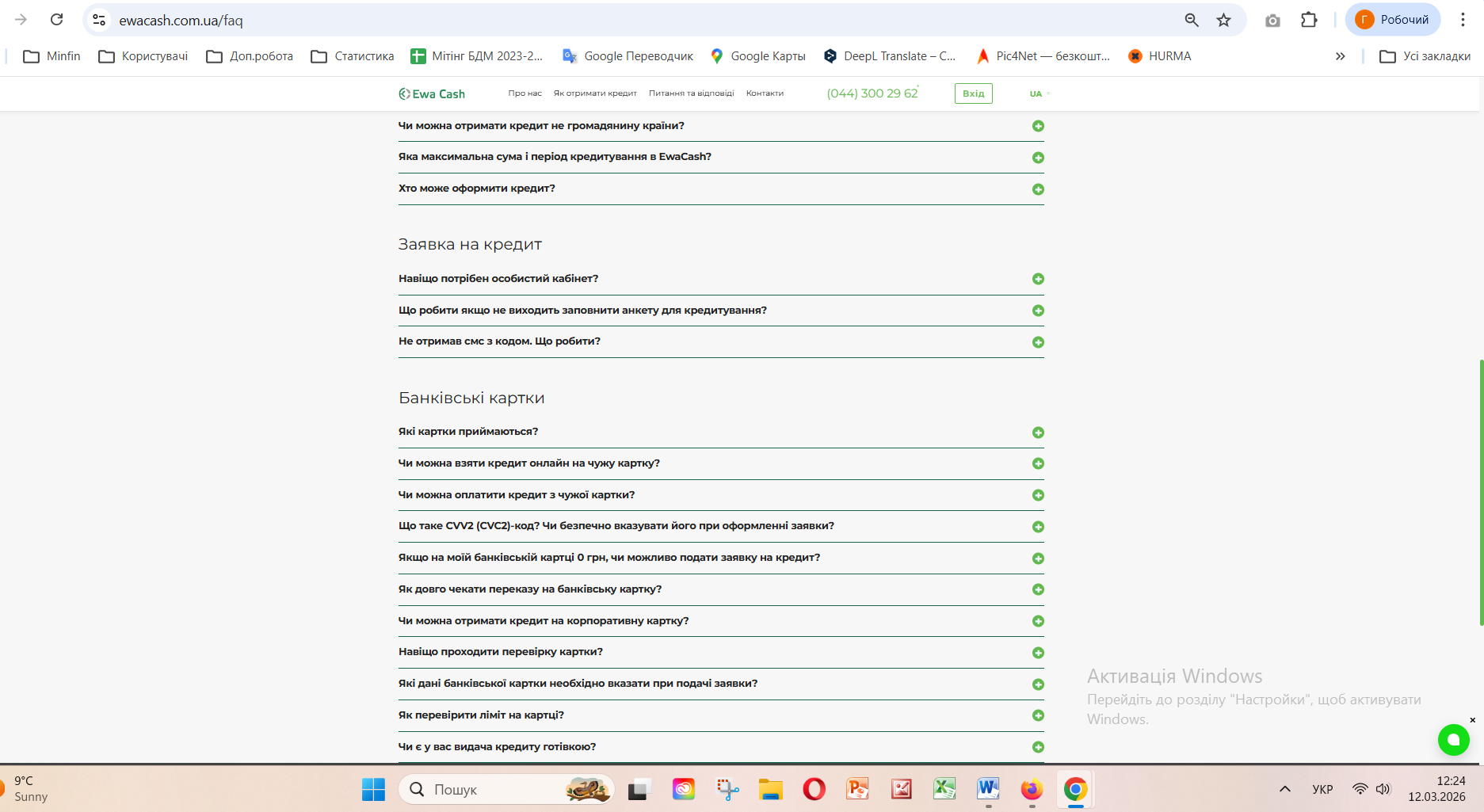Image resolution: width=1484 pixels, height=812 pixels.
Task: Open the Extensions puzzle icon
Action: (x=1309, y=20)
